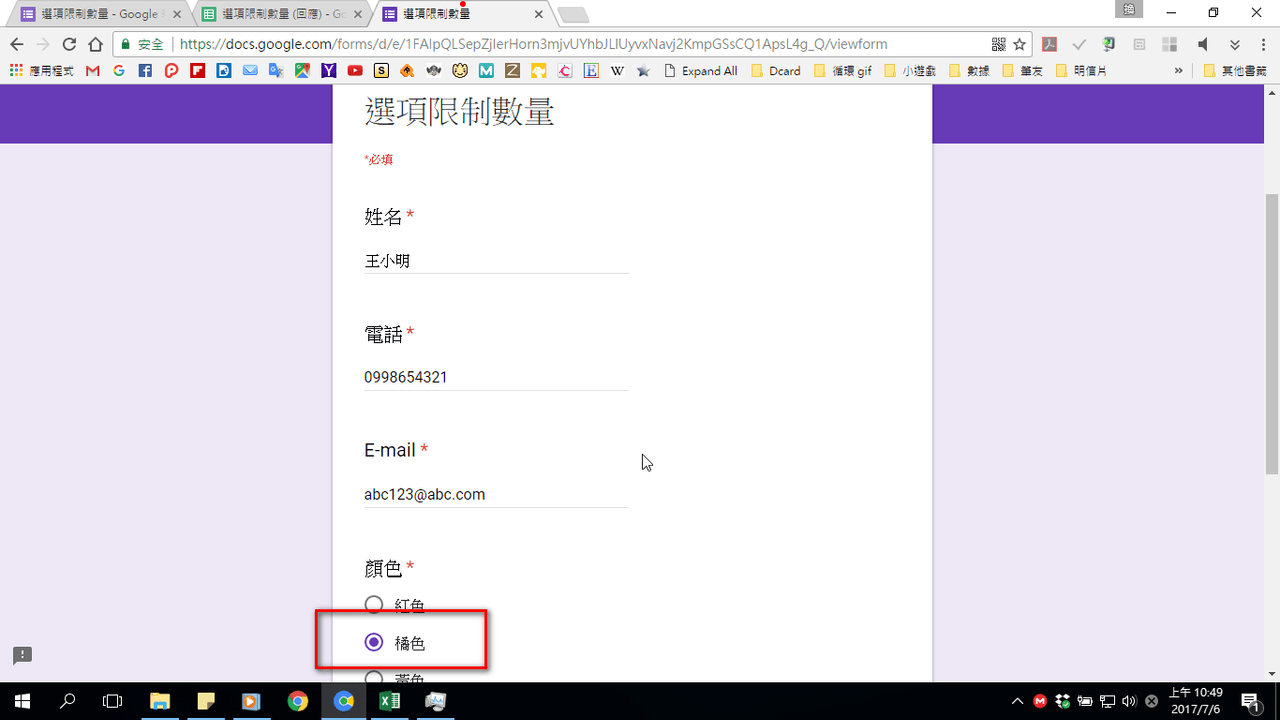Open the notification center icon

point(1249,701)
